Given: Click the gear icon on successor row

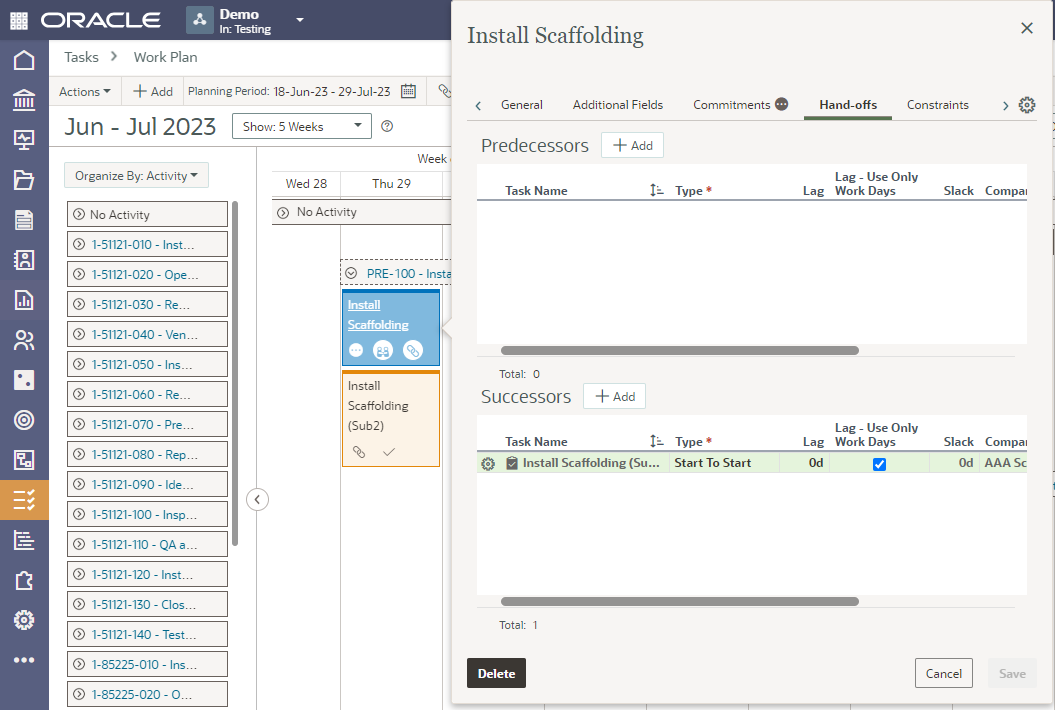Looking at the screenshot, I should click(x=488, y=464).
